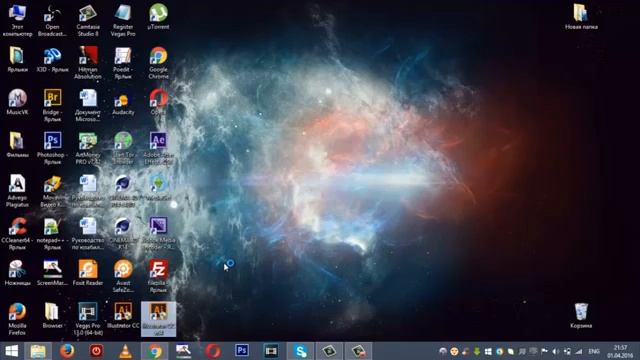Open the Новая папка folder
640x360 pixels.
[581, 17]
